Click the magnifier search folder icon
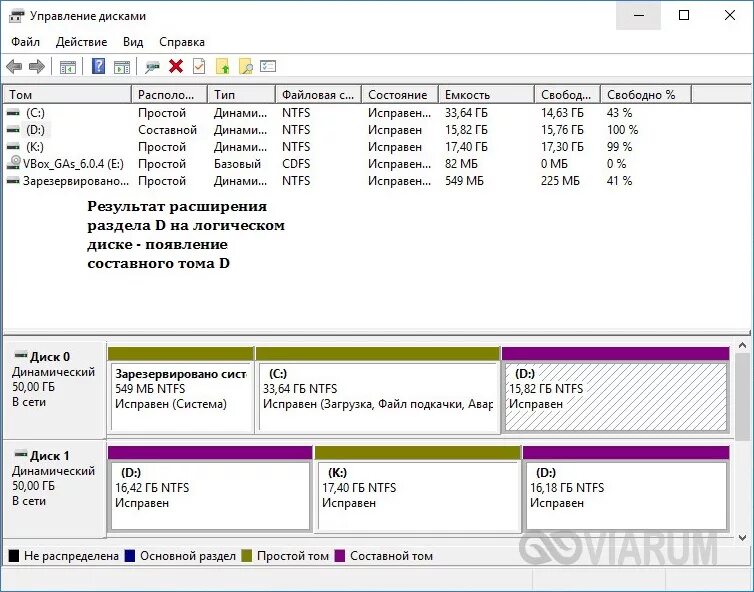This screenshot has width=754, height=592. [x=246, y=66]
